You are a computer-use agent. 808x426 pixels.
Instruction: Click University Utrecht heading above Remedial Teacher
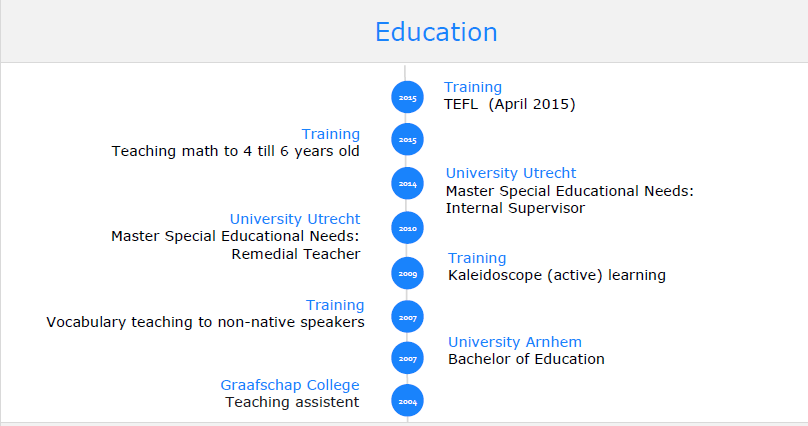(x=295, y=219)
